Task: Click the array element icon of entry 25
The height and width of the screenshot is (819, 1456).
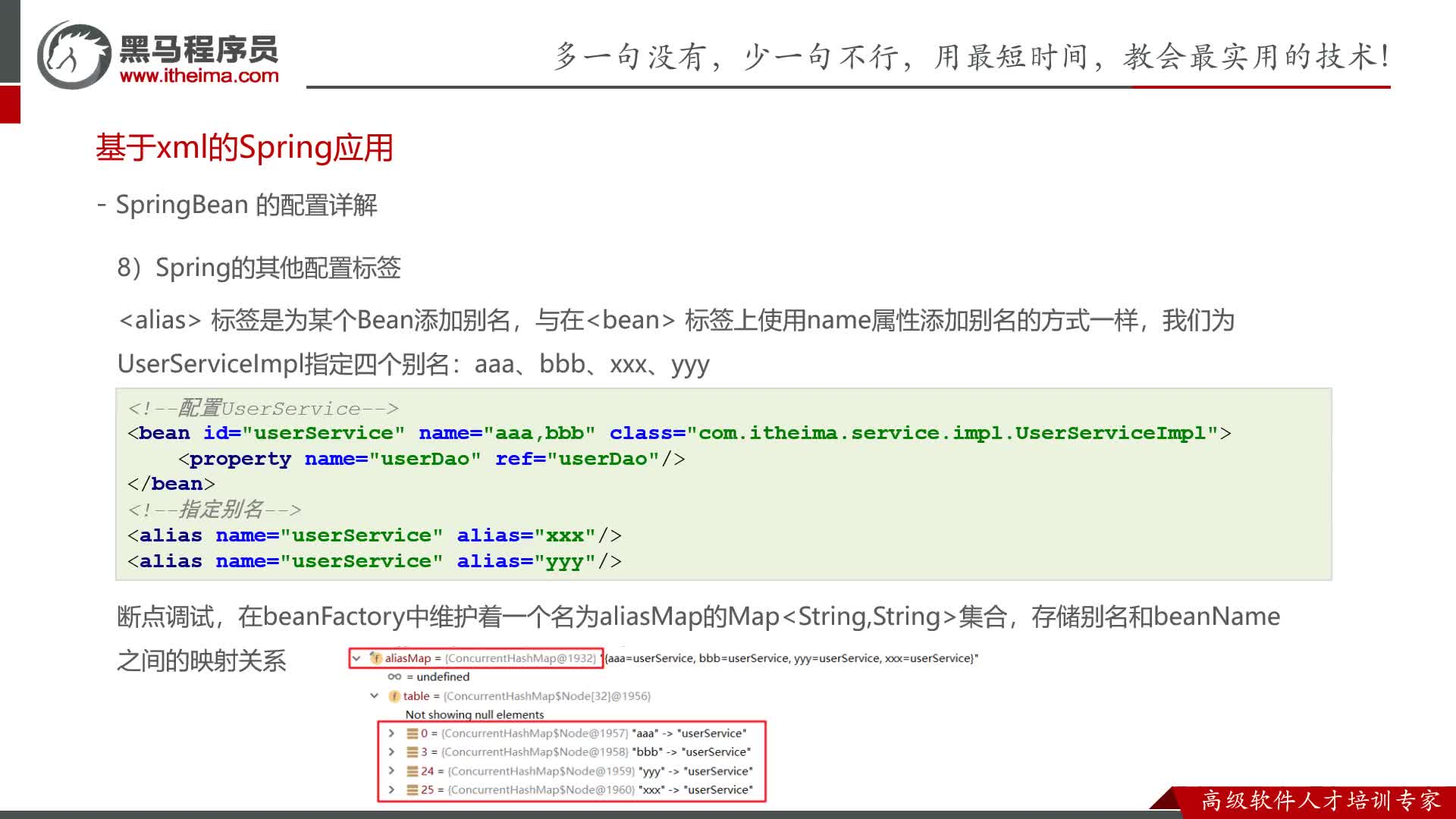Action: 413,790
